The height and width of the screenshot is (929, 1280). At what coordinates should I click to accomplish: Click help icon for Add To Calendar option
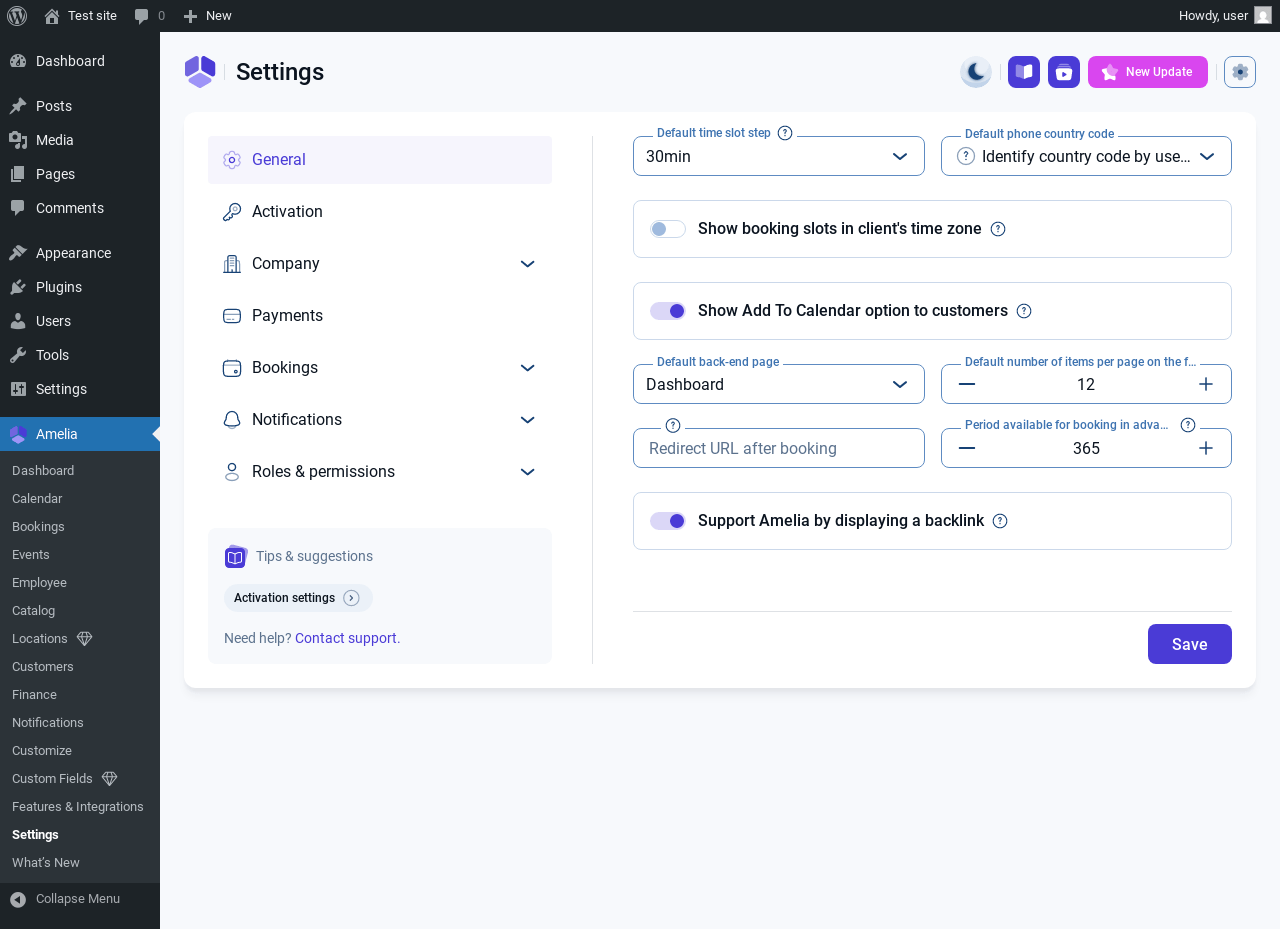coord(1024,311)
